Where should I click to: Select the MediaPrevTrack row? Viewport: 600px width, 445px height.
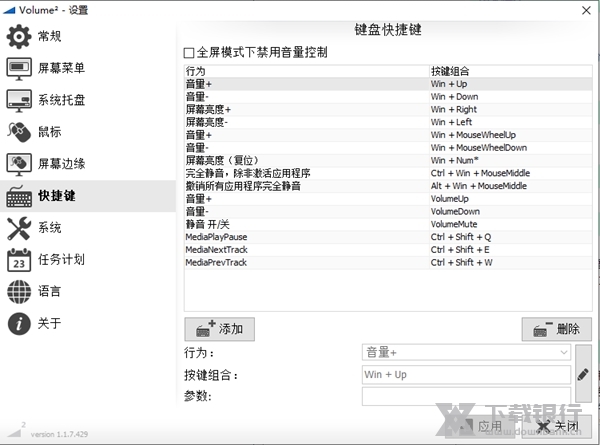pos(388,262)
